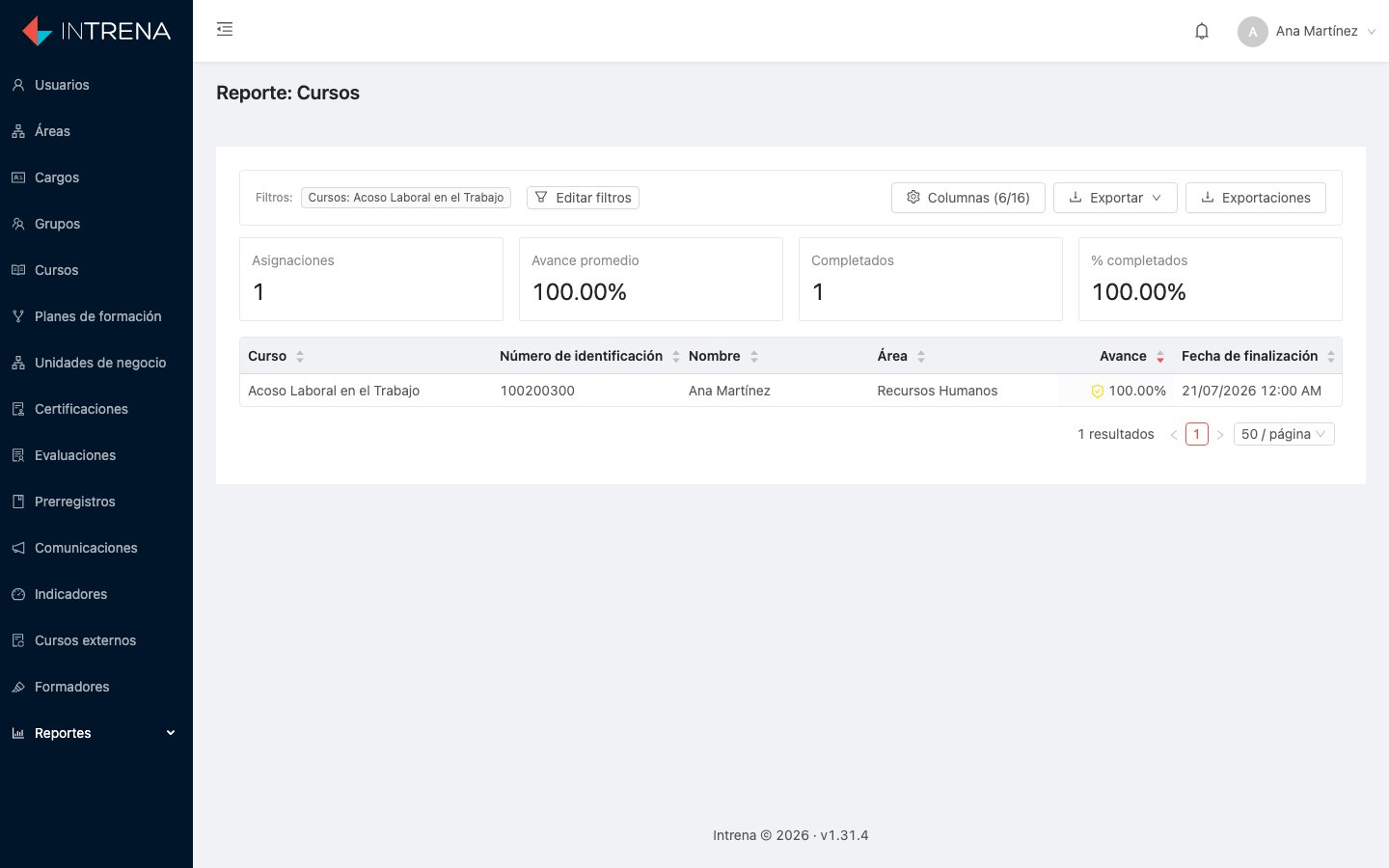The image size is (1389, 868).
Task: Click the 100.00% completion shield icon
Action: coord(1098,392)
